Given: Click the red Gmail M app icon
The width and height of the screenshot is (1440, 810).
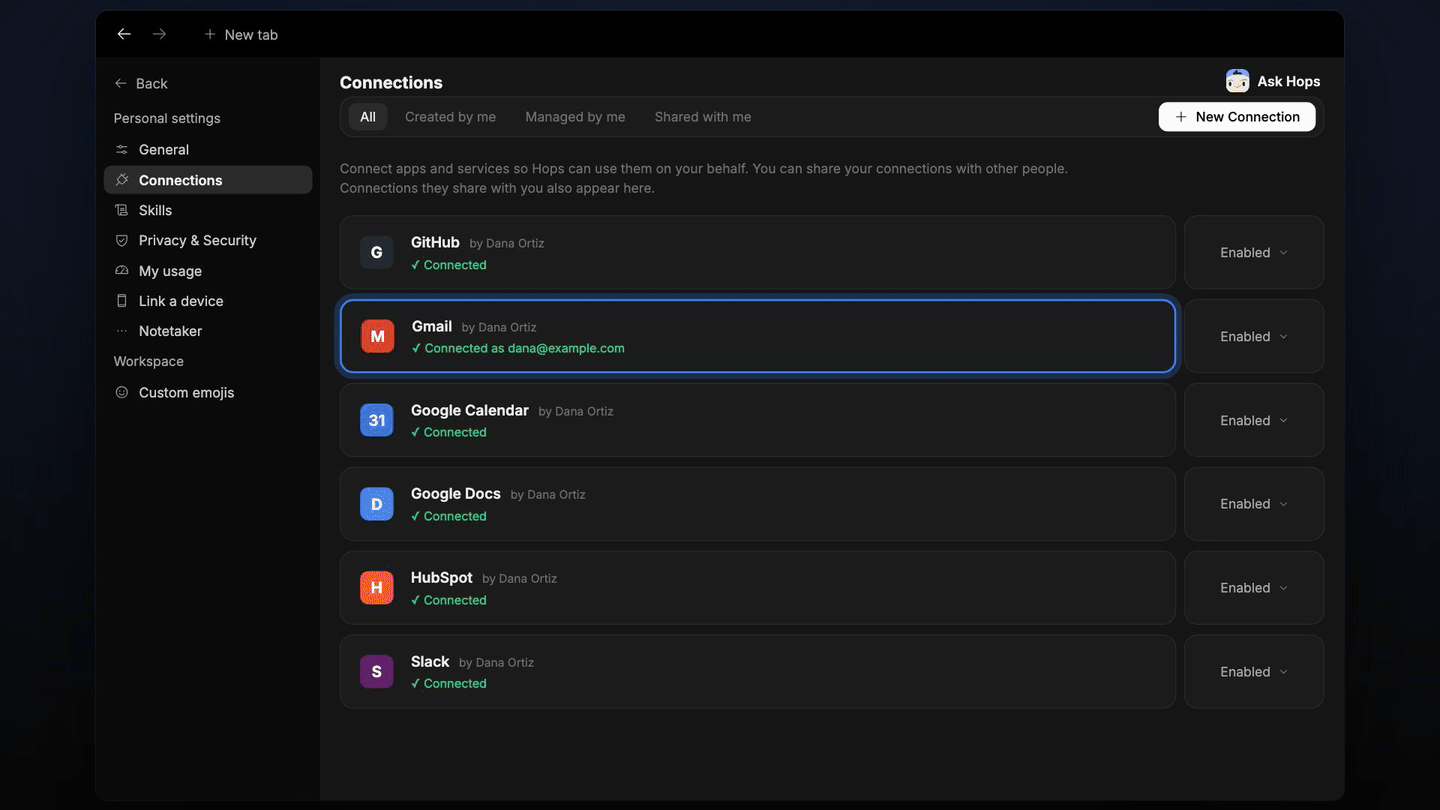Looking at the screenshot, I should tap(377, 337).
